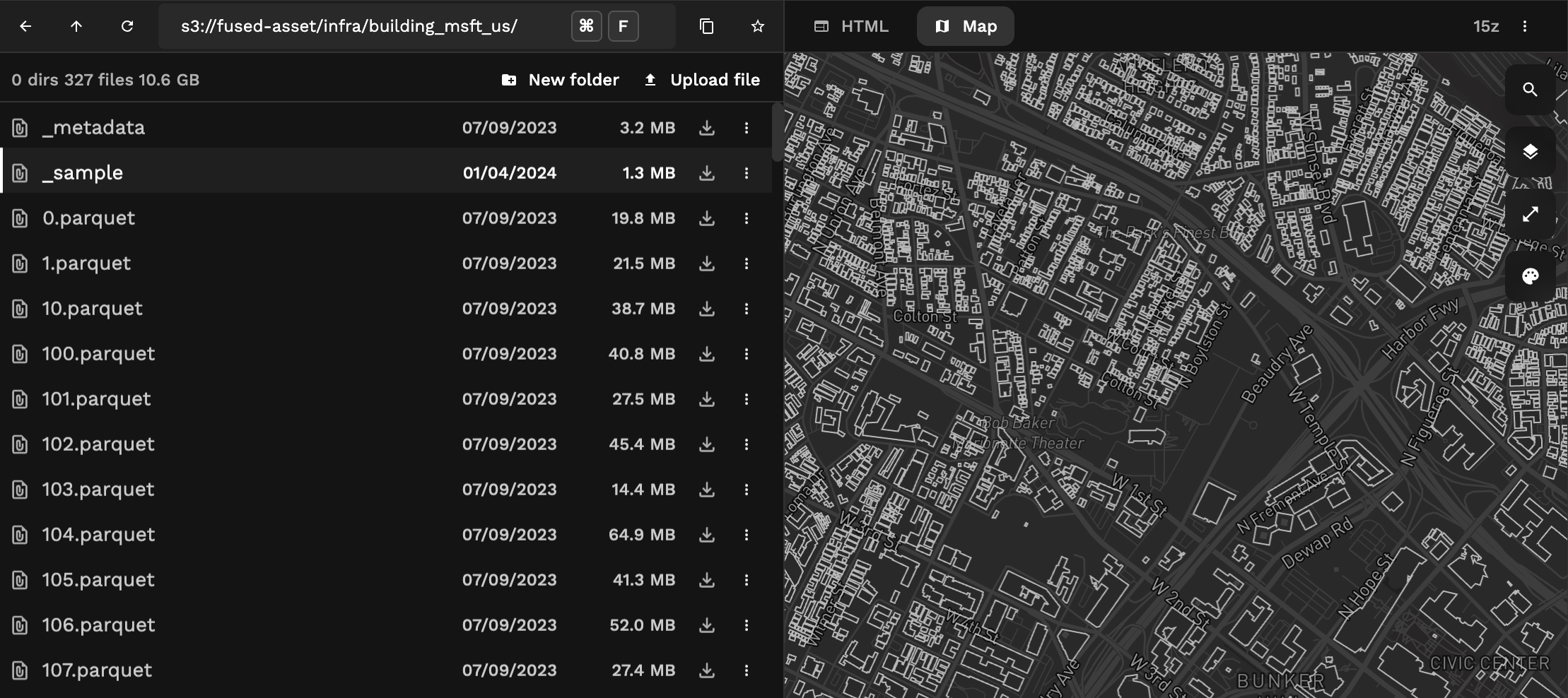Image resolution: width=1568 pixels, height=698 pixels.
Task: Open more options for 10.parquet
Action: (746, 309)
